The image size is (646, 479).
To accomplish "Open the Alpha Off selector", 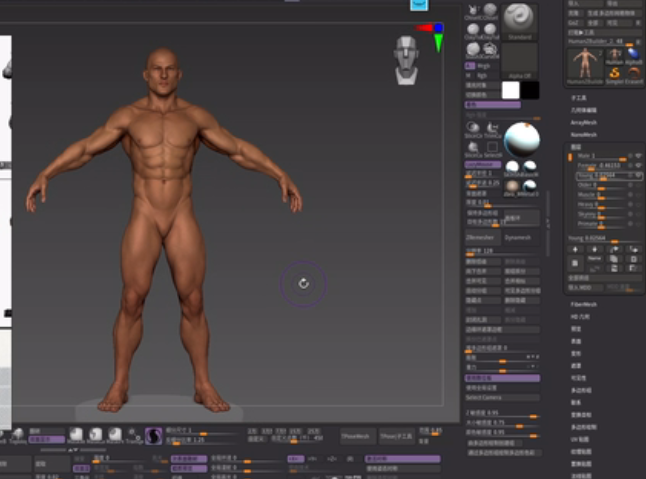I will coord(519,61).
